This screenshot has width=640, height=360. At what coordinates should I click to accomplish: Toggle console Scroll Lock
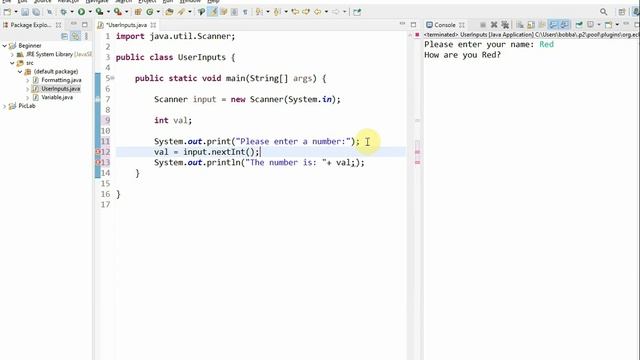click(531, 25)
